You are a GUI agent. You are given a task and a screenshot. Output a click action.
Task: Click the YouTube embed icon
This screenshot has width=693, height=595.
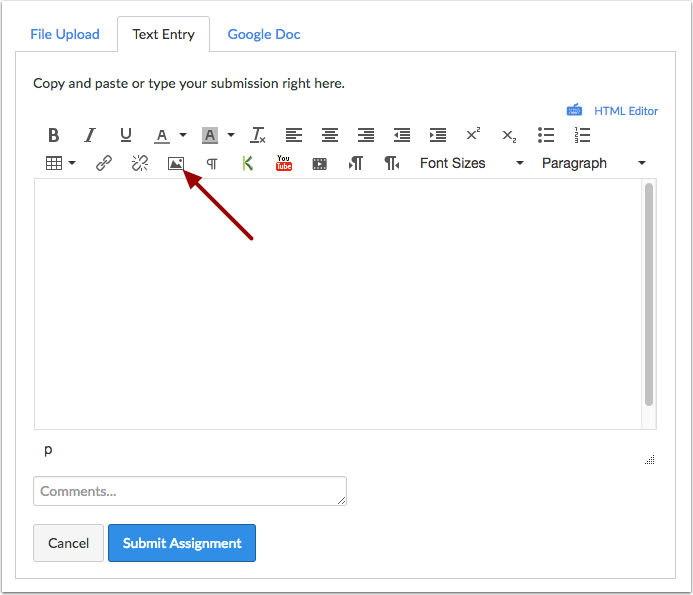284,163
